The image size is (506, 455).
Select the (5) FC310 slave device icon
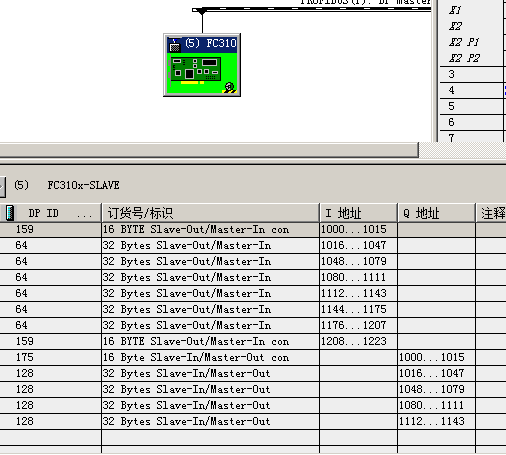click(x=202, y=65)
